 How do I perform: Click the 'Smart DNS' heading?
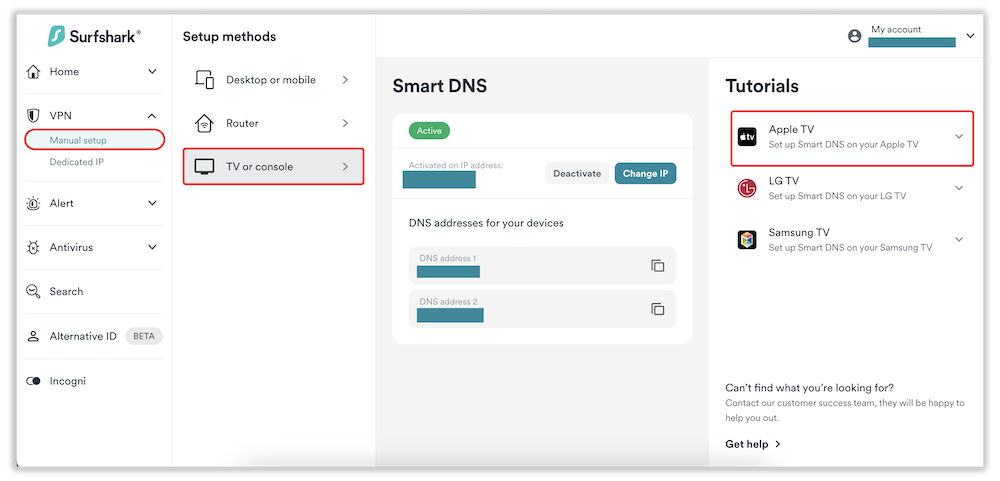(x=439, y=86)
